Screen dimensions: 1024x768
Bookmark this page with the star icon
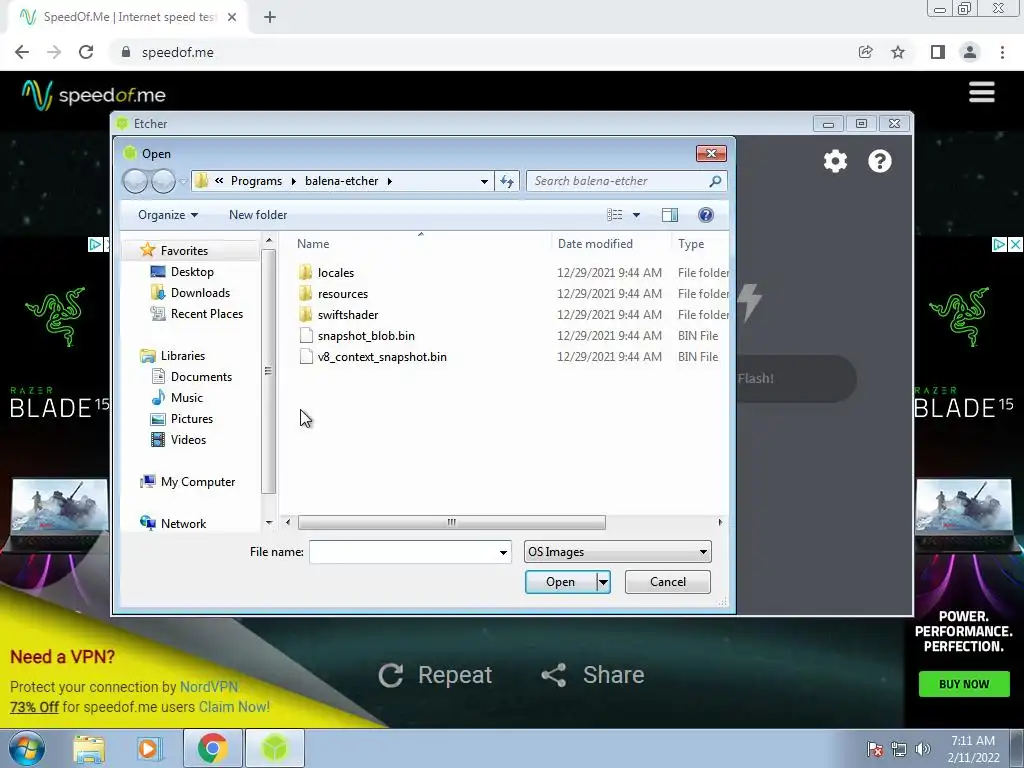point(898,52)
